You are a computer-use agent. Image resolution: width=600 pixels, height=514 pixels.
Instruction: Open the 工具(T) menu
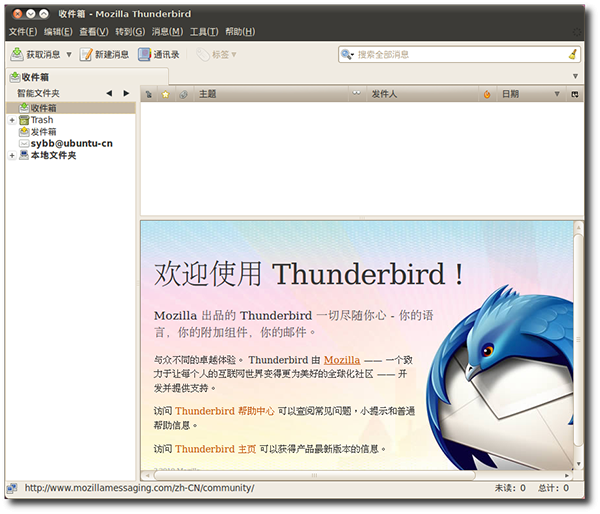[x=204, y=31]
